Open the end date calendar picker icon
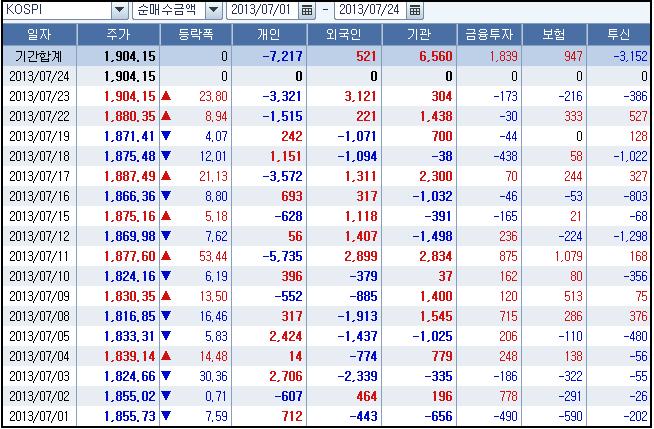The width and height of the screenshot is (654, 429). pos(415,10)
